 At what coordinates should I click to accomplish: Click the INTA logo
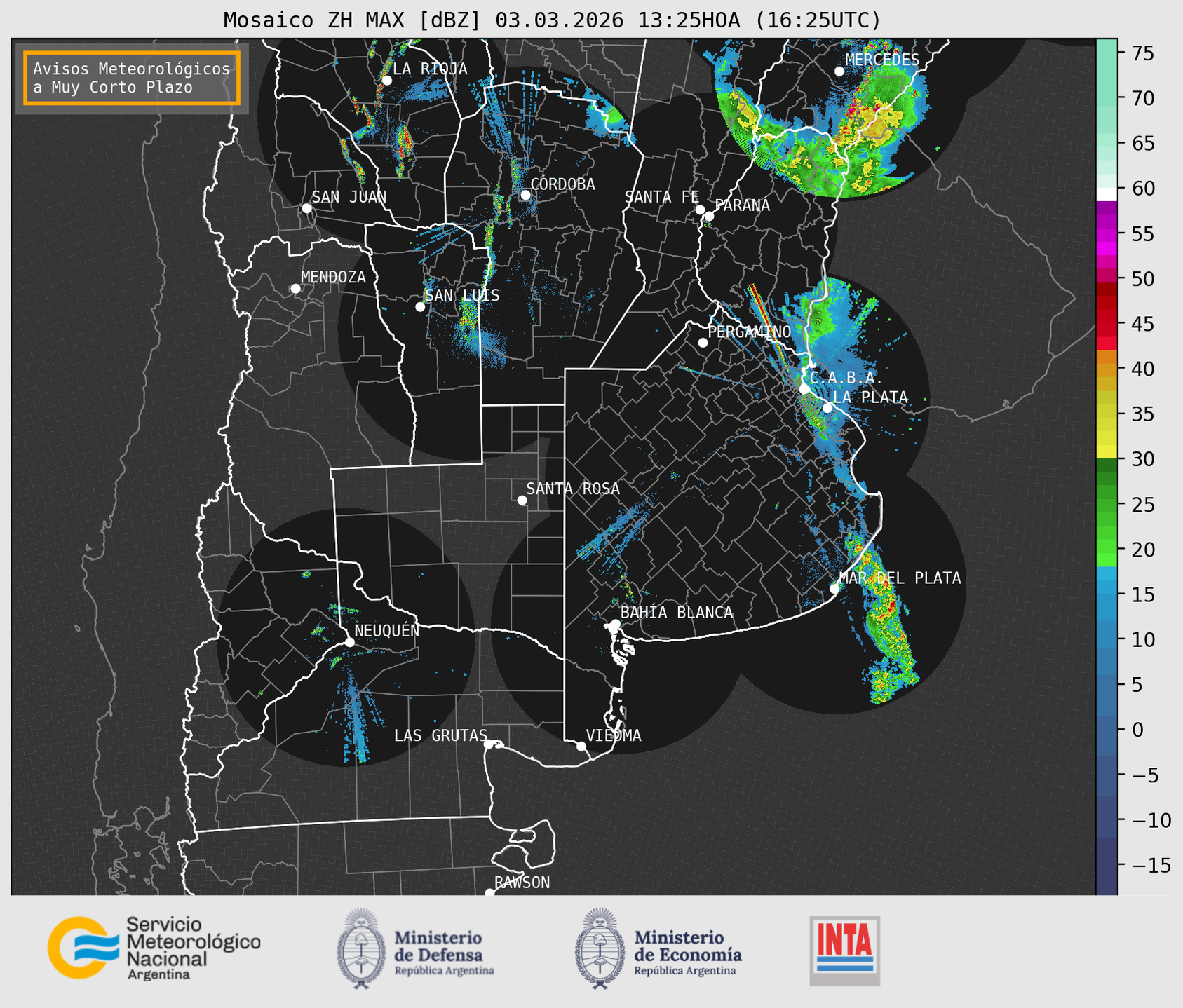[x=845, y=951]
